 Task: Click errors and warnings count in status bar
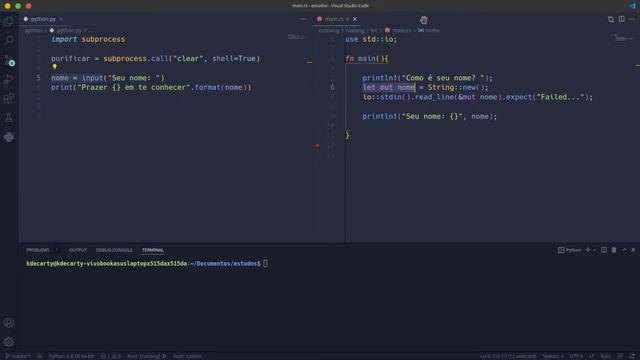pyautogui.click(x=111, y=356)
